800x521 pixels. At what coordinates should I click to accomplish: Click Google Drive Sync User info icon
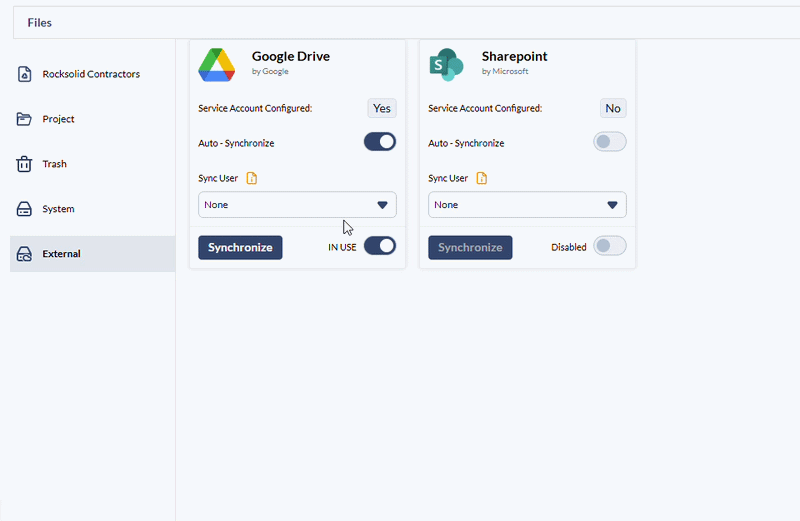[x=252, y=179]
